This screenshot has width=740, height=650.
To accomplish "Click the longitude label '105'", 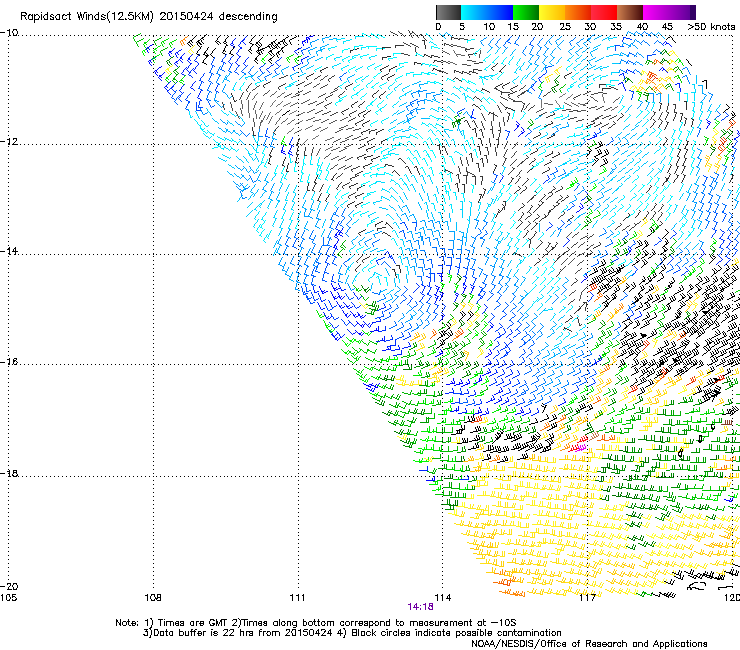I will tap(8, 598).
